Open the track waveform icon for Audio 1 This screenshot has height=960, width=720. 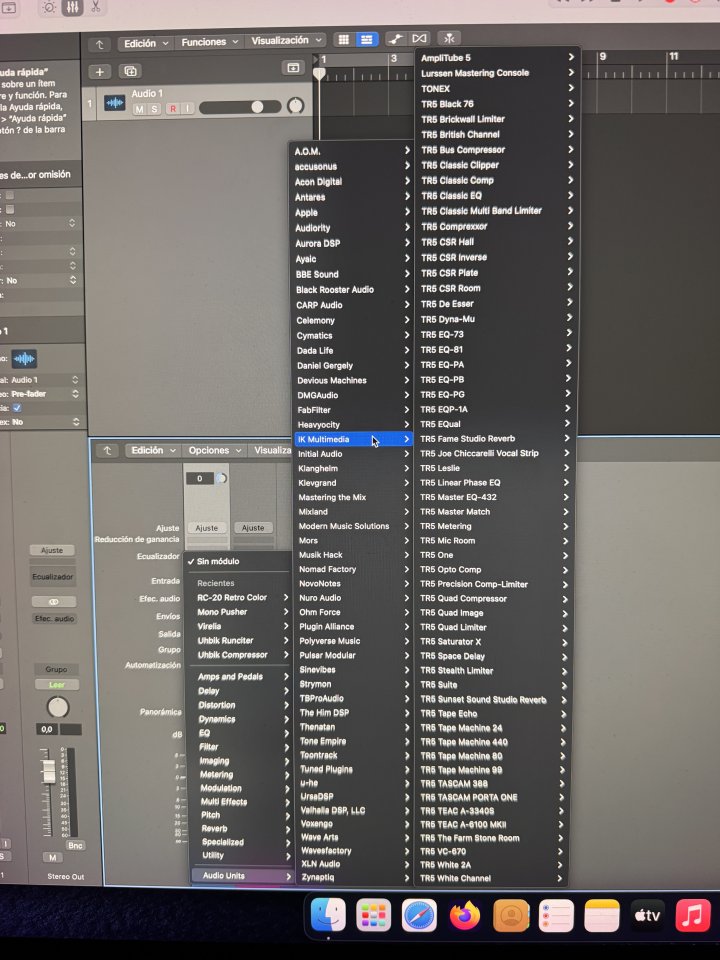tap(114, 103)
